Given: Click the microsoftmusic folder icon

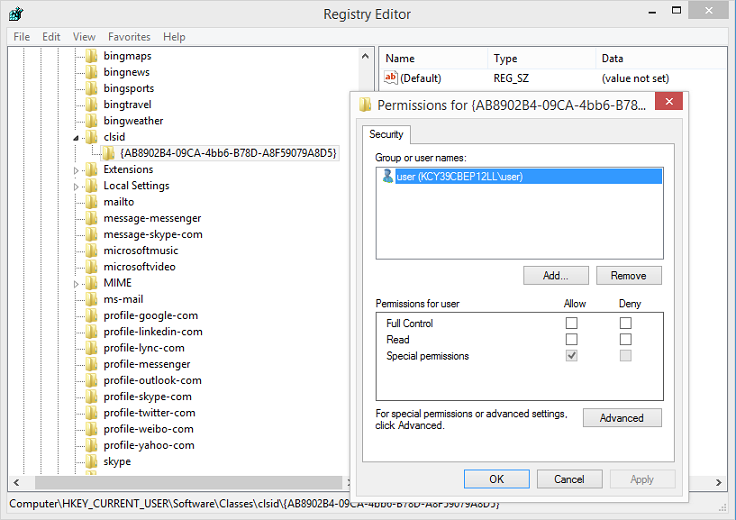Looking at the screenshot, I should (x=92, y=251).
